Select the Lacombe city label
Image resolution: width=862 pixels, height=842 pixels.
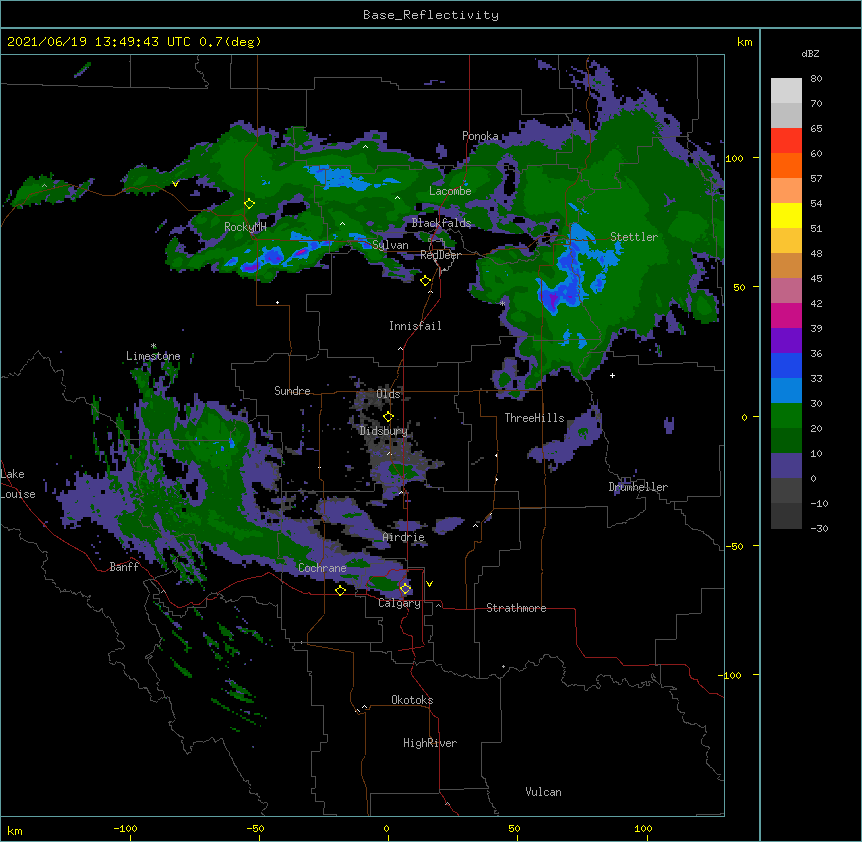[450, 191]
